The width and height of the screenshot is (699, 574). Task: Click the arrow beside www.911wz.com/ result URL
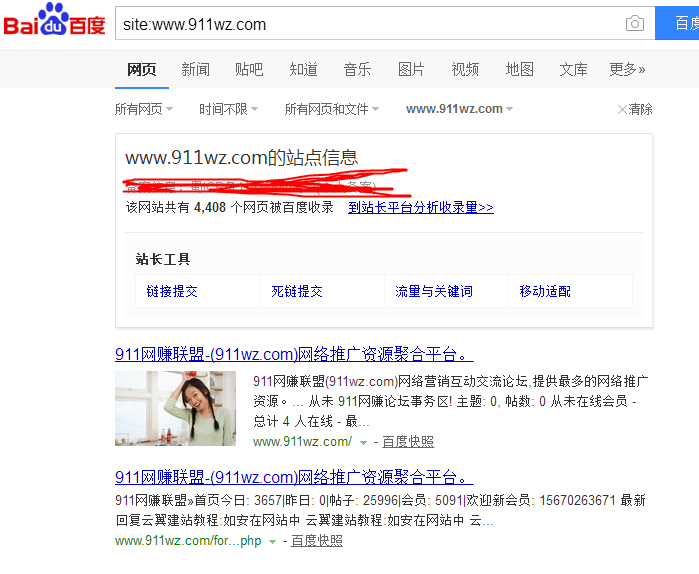pyautogui.click(x=363, y=442)
